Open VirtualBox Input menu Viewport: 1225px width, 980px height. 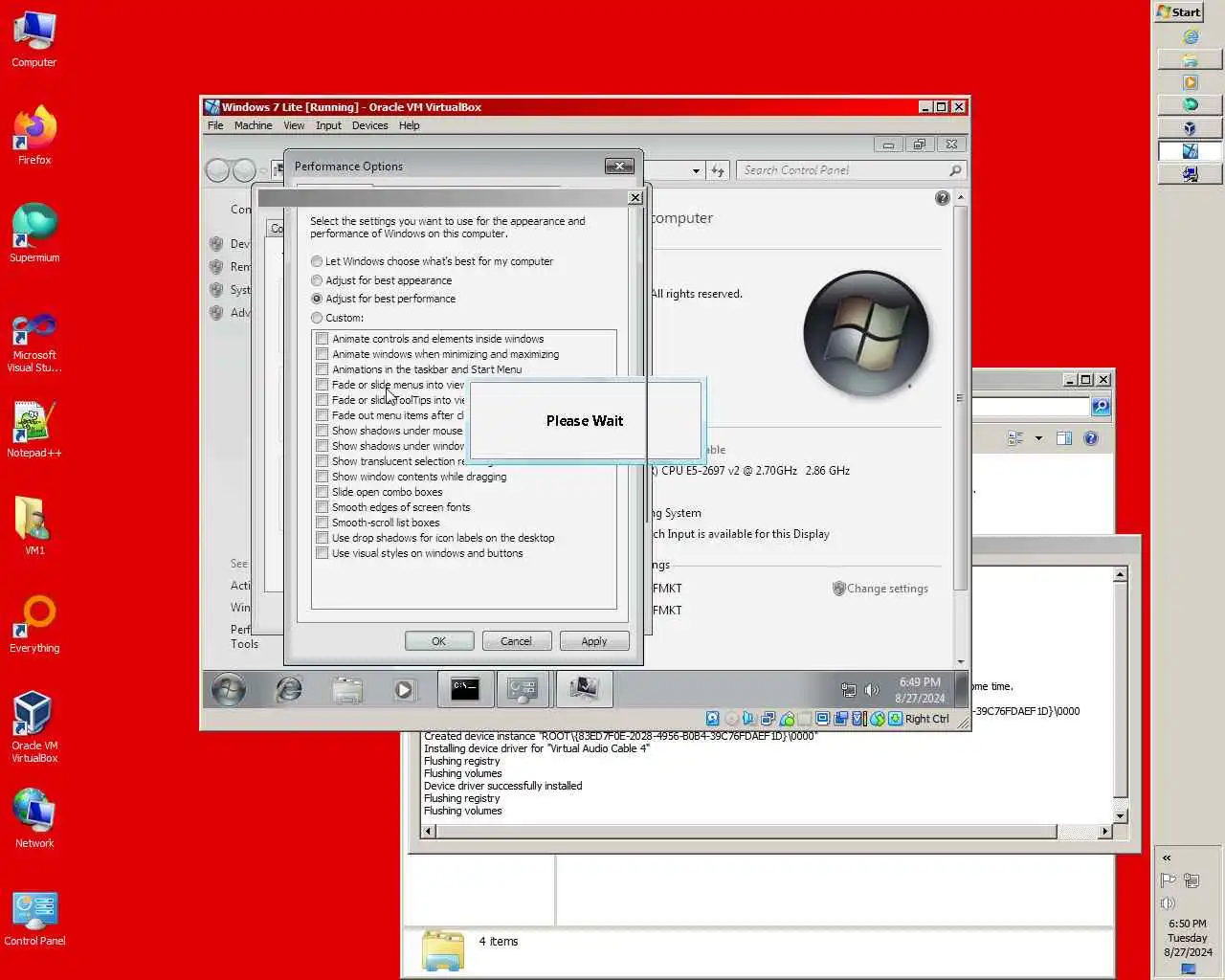[x=328, y=125]
